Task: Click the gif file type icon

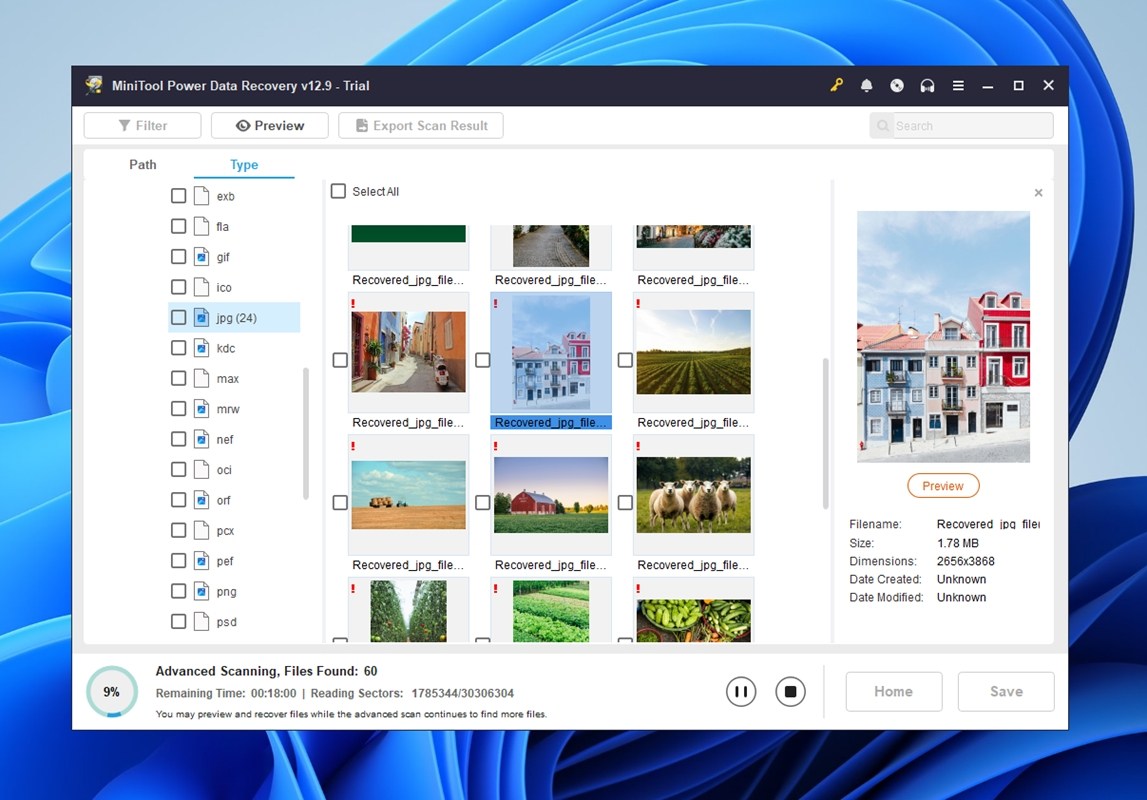Action: 201,257
